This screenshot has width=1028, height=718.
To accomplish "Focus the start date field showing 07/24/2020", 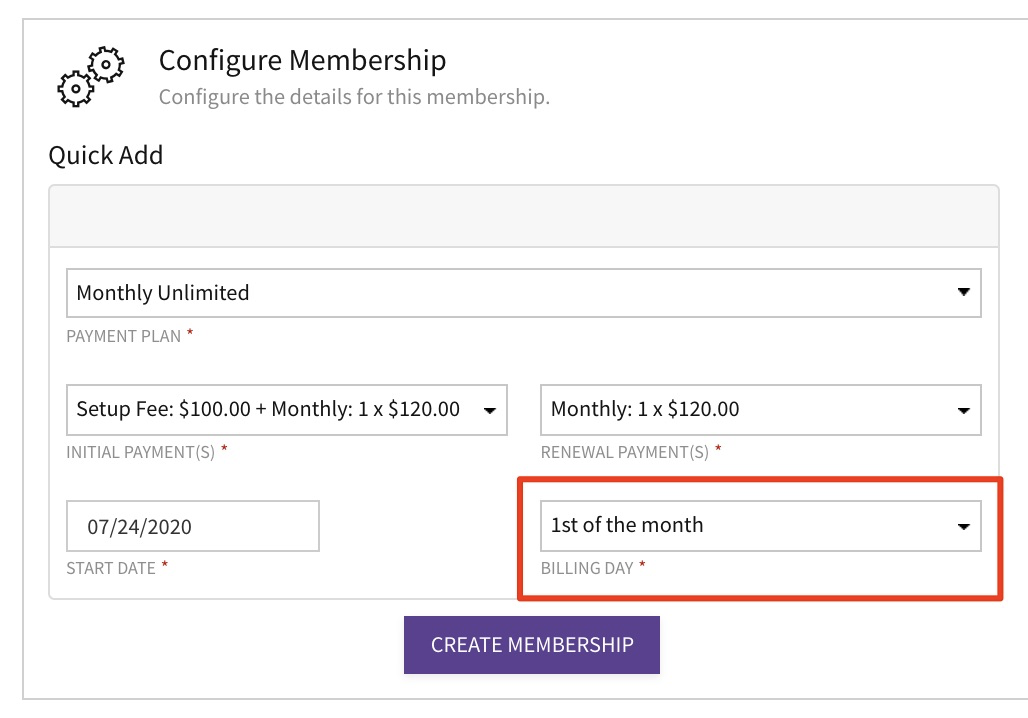I will pos(193,526).
